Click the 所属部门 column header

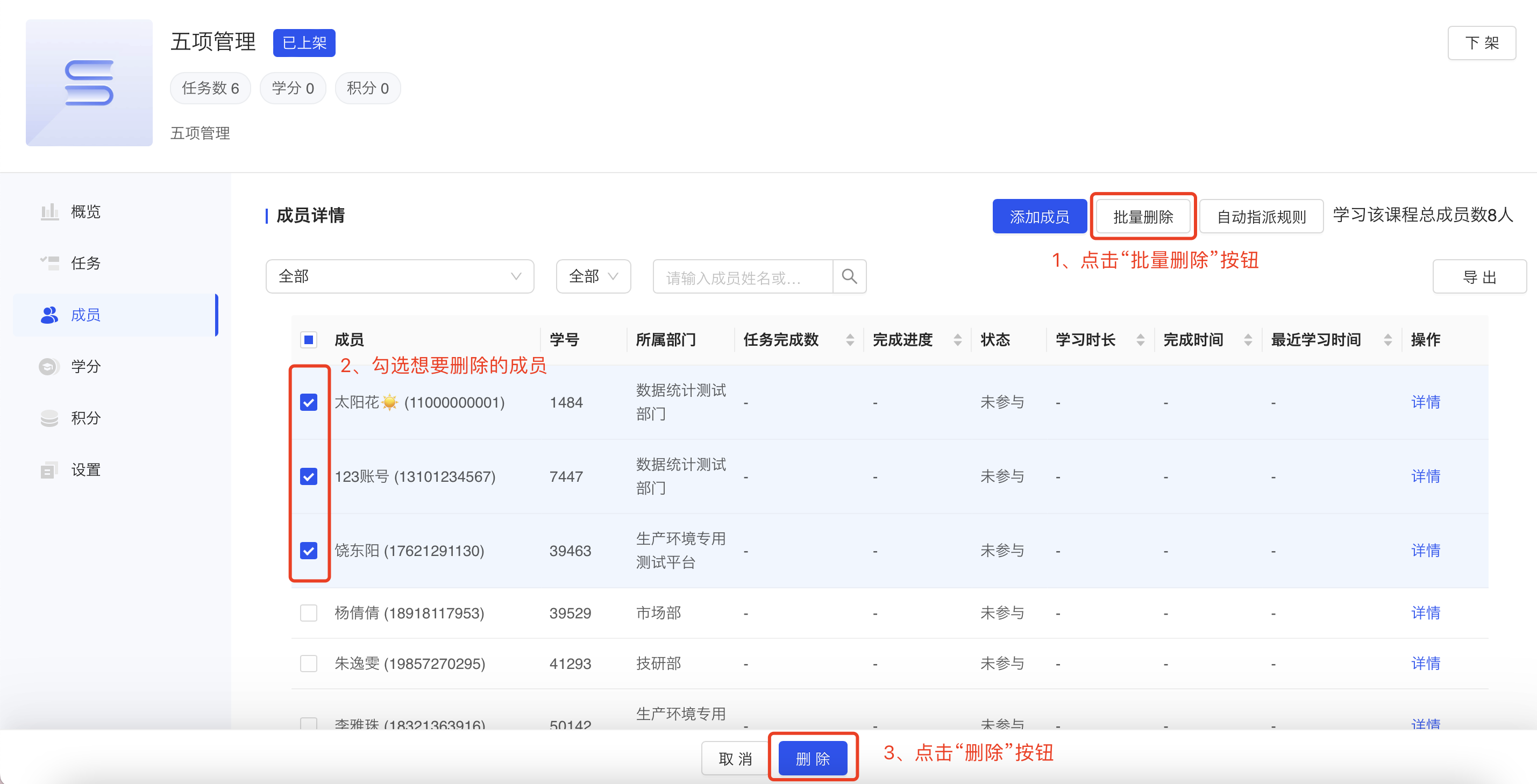(666, 340)
